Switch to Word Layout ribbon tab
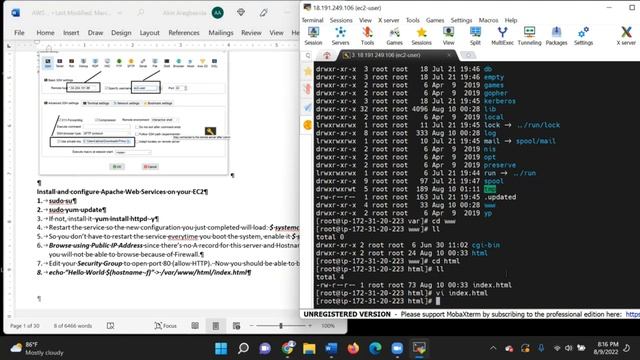The height and width of the screenshot is (360, 640). click(x=149, y=33)
